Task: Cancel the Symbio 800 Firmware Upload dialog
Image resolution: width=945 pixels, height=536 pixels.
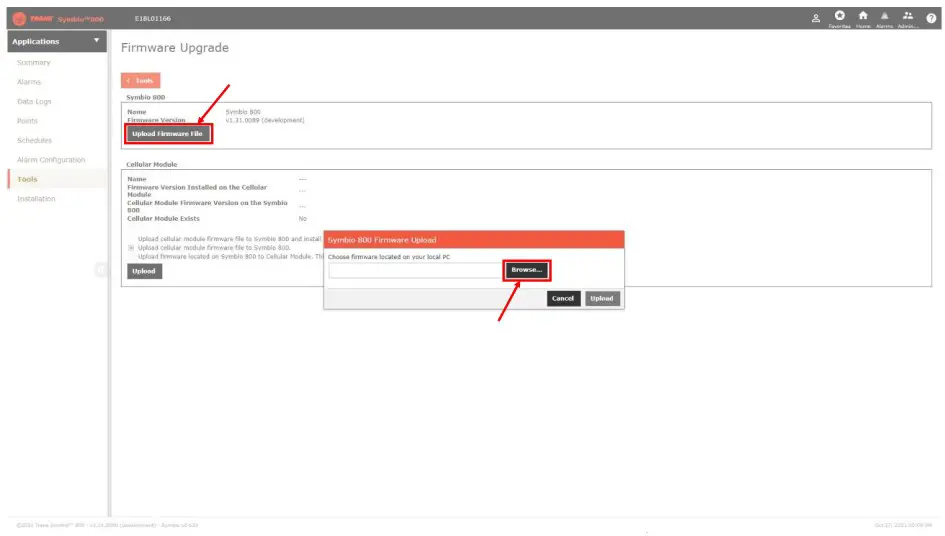Action: pos(563,298)
